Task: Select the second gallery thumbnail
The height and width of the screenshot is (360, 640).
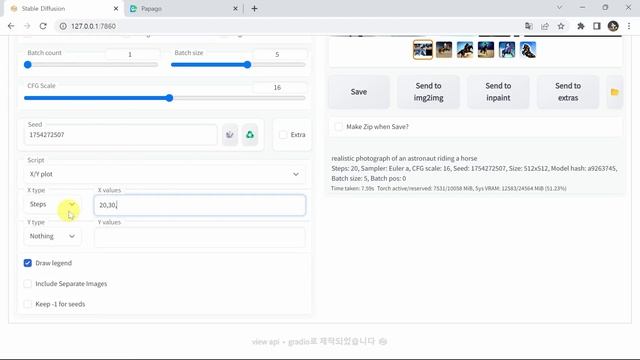Action: tap(444, 50)
